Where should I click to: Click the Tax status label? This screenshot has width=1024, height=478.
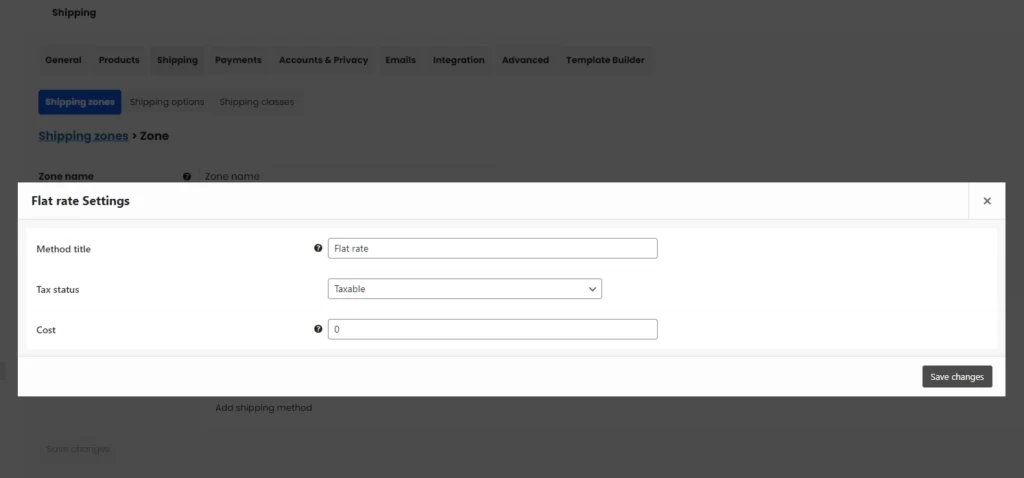(x=57, y=289)
